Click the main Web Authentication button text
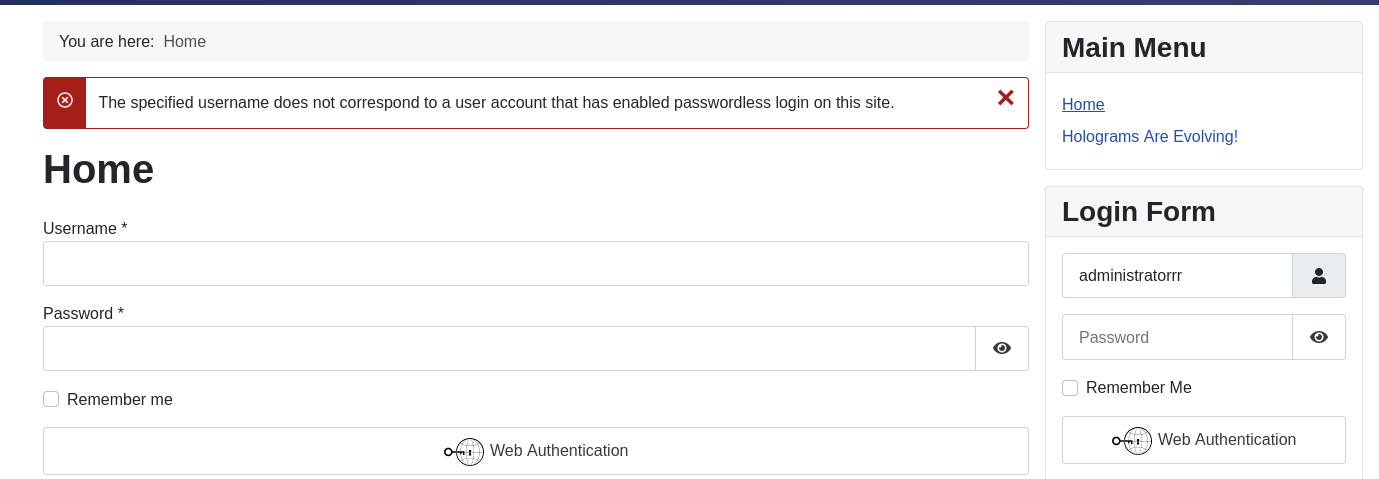 559,451
